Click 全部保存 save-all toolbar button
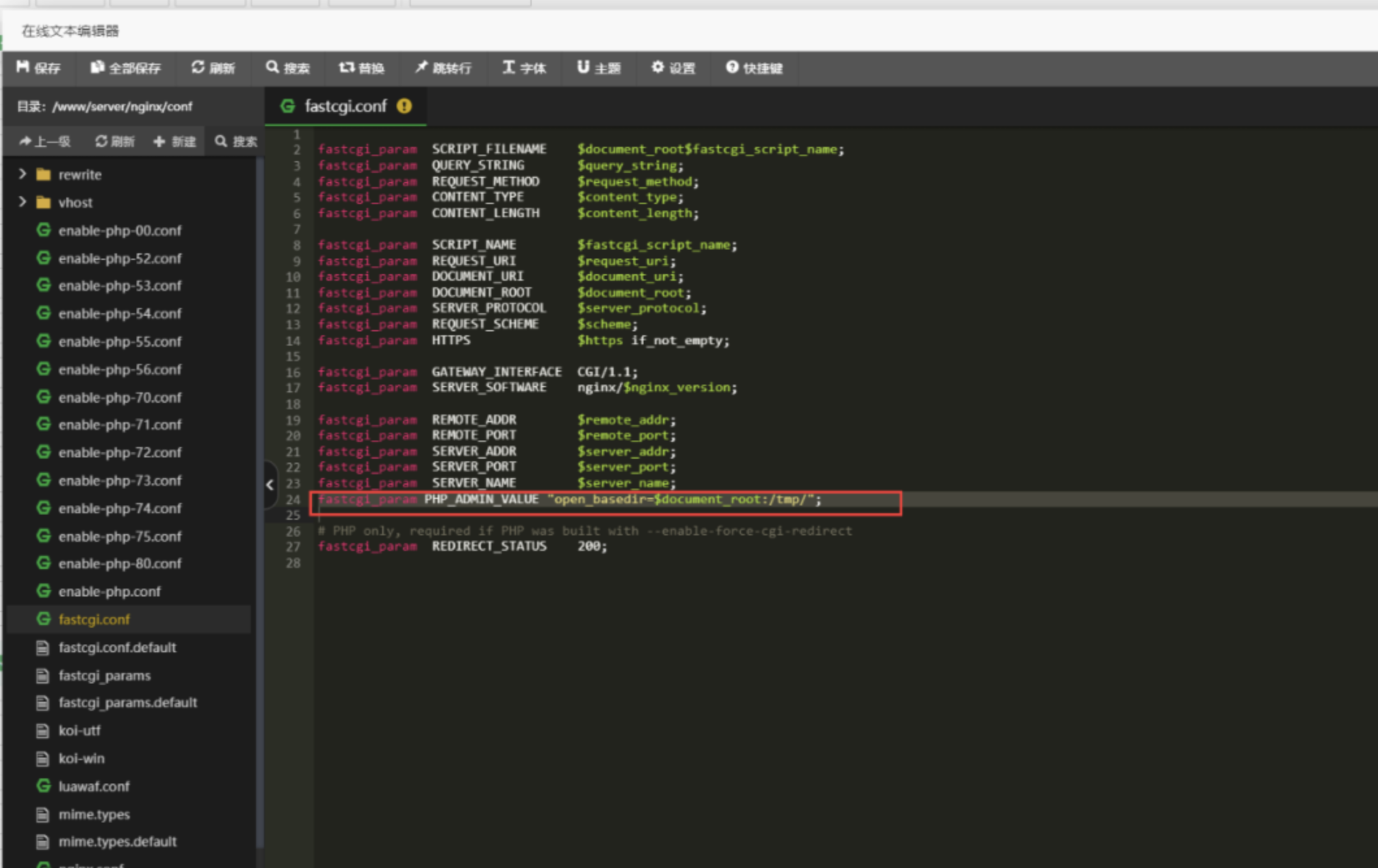The image size is (1378, 868). pyautogui.click(x=125, y=68)
